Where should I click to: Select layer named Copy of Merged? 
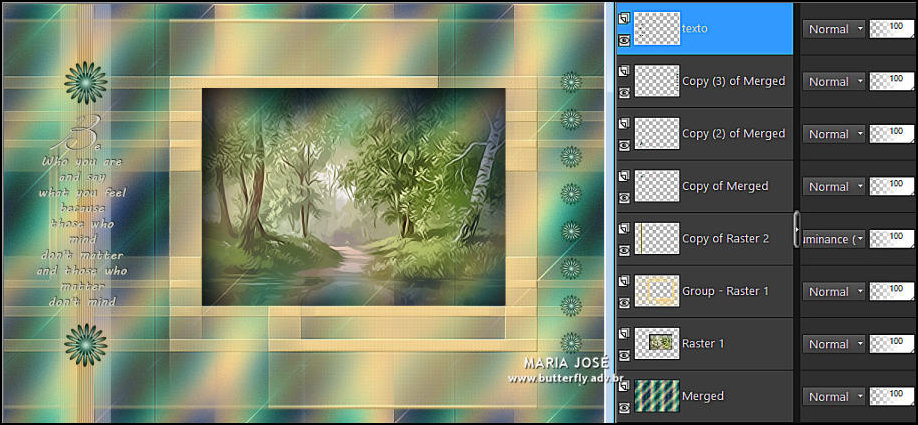(x=725, y=186)
